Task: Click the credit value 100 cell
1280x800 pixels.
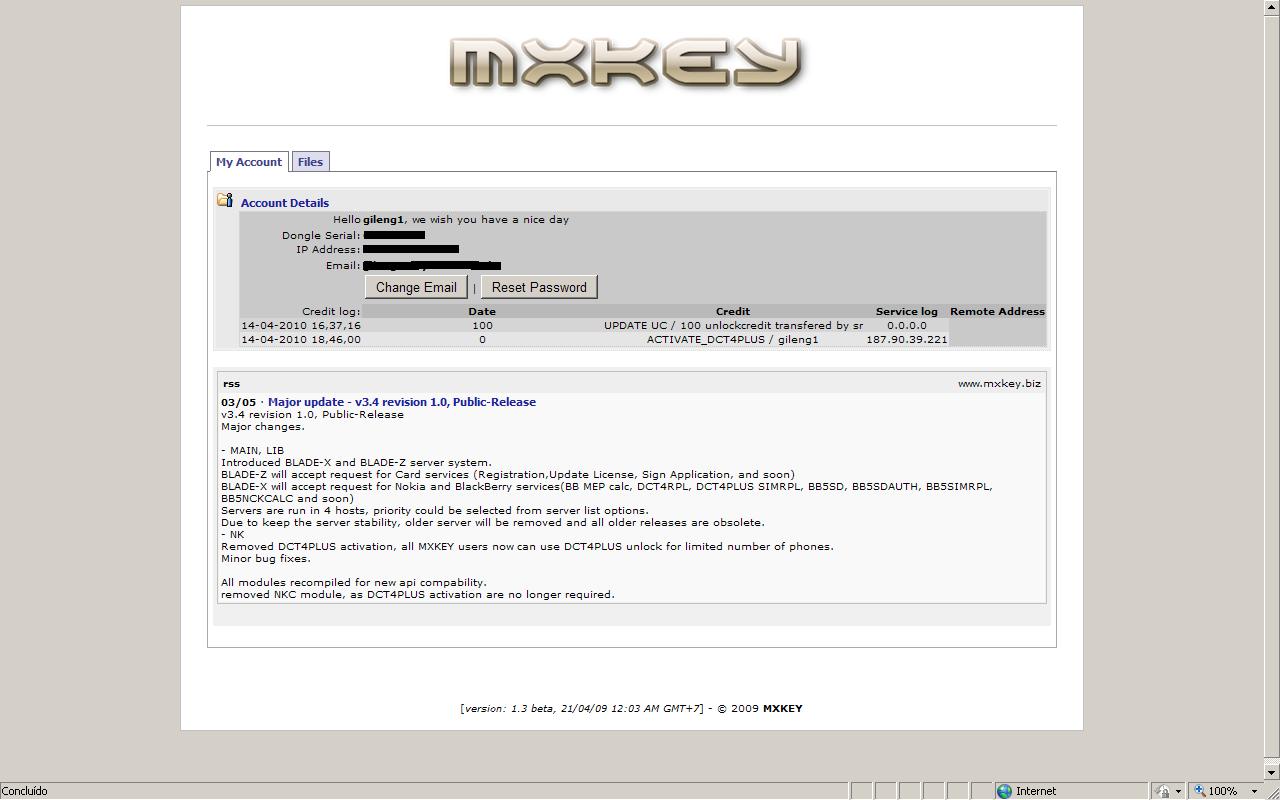Action: point(482,325)
